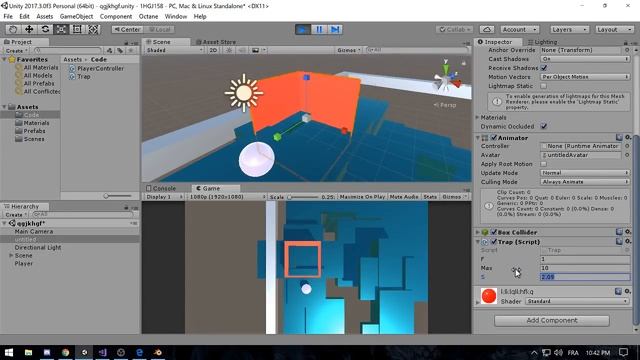Open Account button menu
This screenshot has height=360, width=640.
[519, 29]
